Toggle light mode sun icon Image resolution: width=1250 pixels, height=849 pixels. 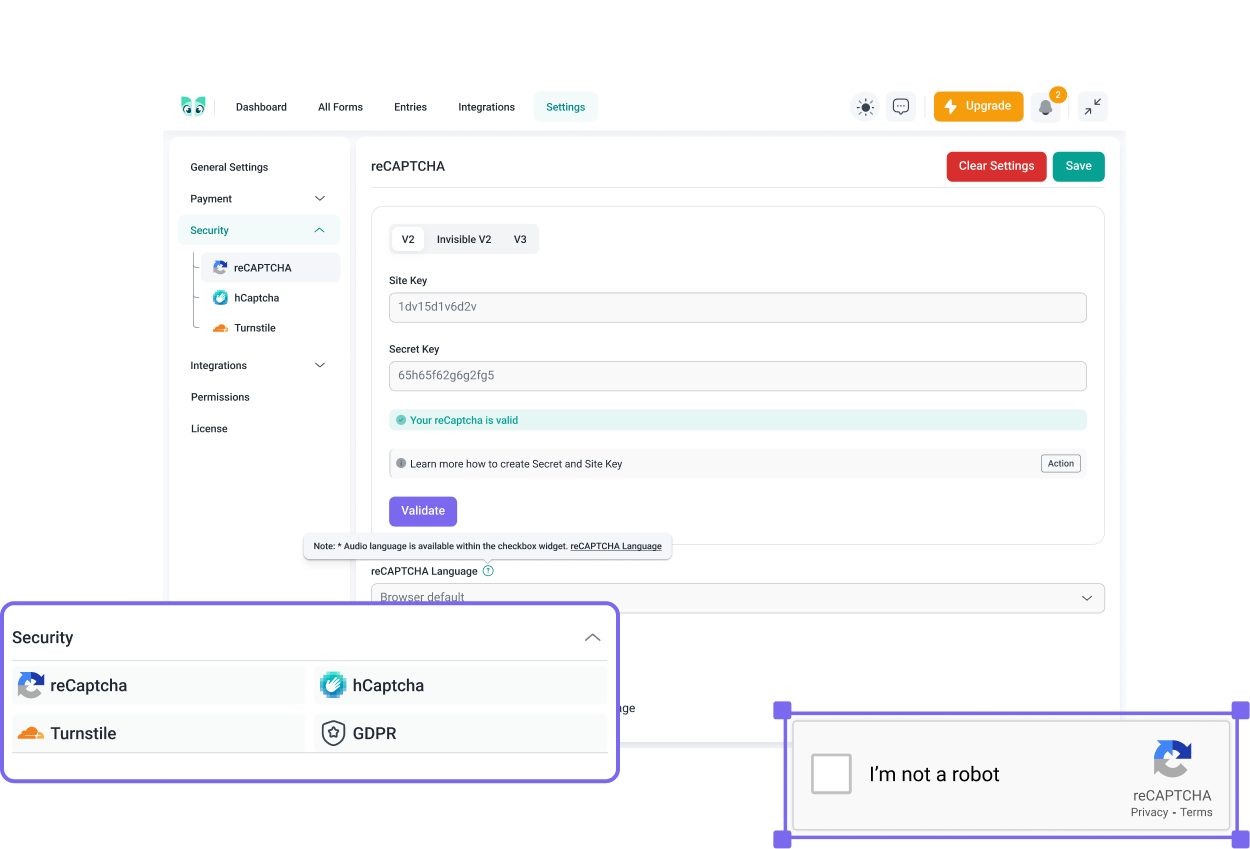pos(865,107)
